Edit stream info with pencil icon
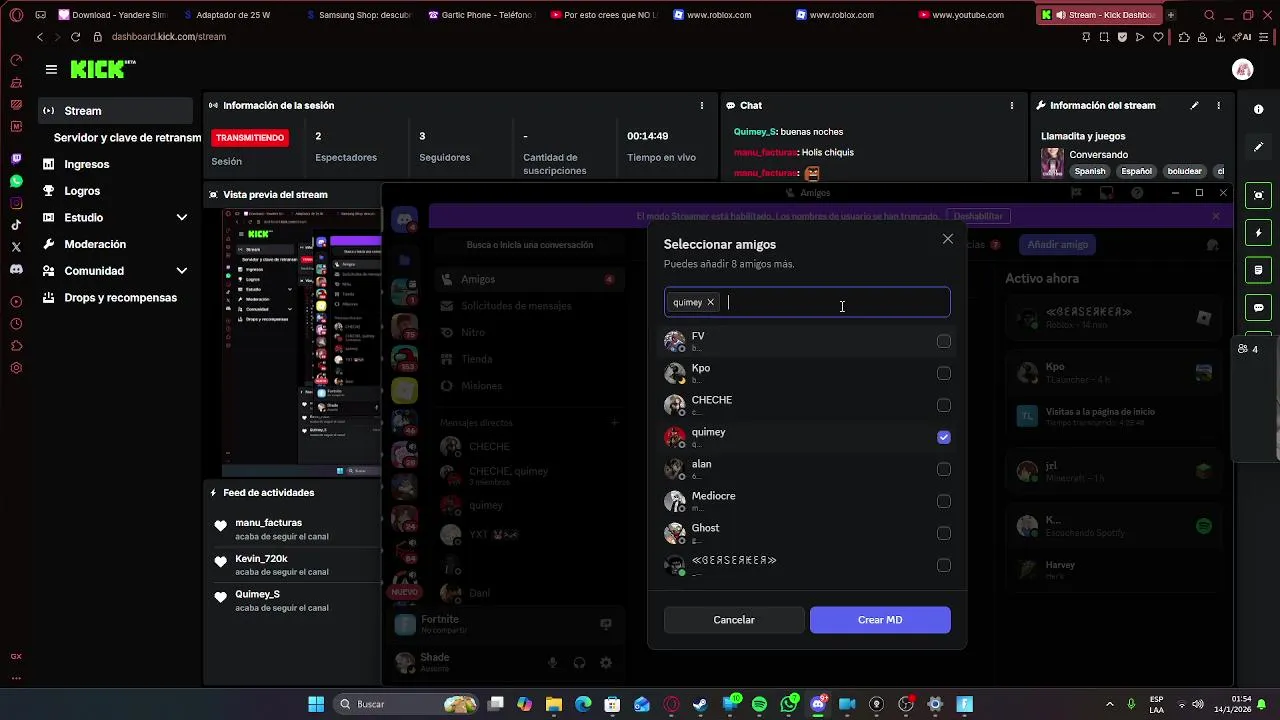1280x720 pixels. coord(1194,105)
